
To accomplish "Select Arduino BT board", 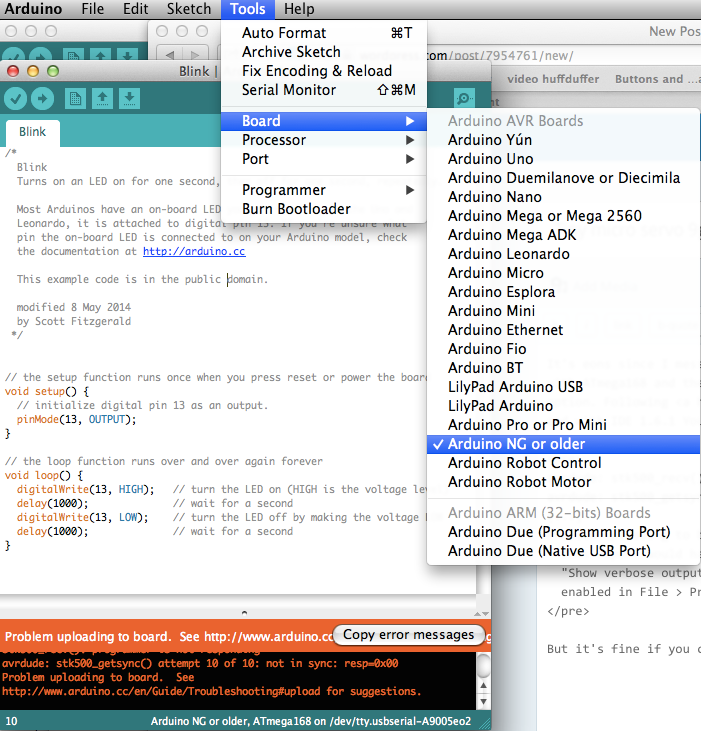I will (563, 368).
